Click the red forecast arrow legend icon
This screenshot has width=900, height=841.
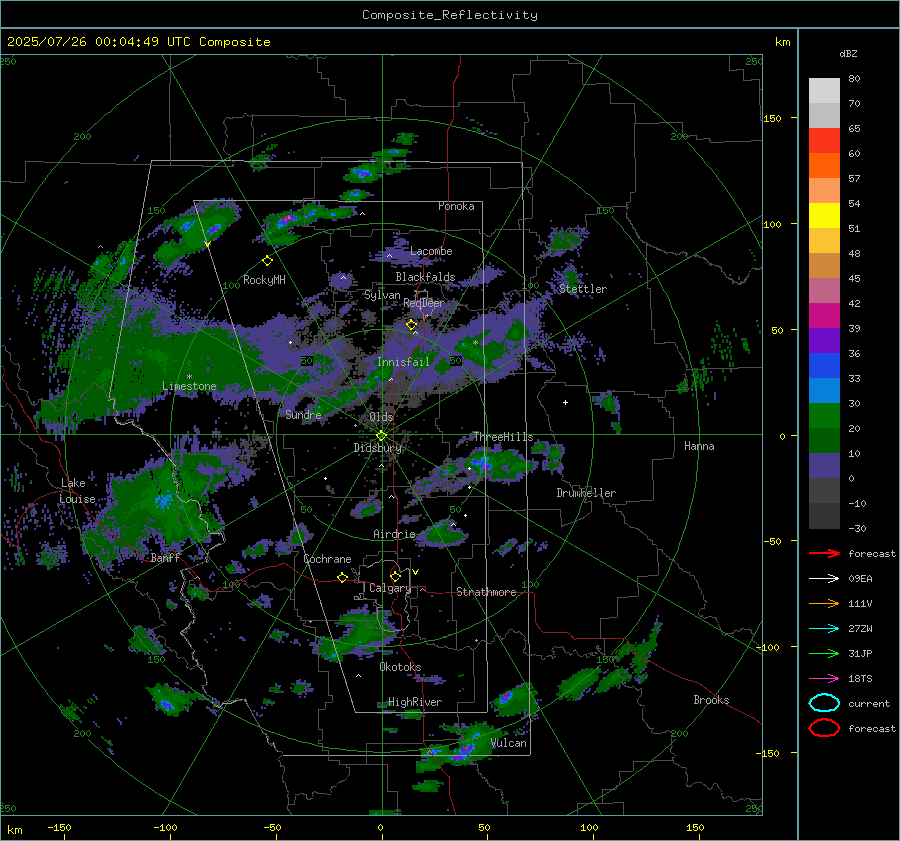[824, 553]
